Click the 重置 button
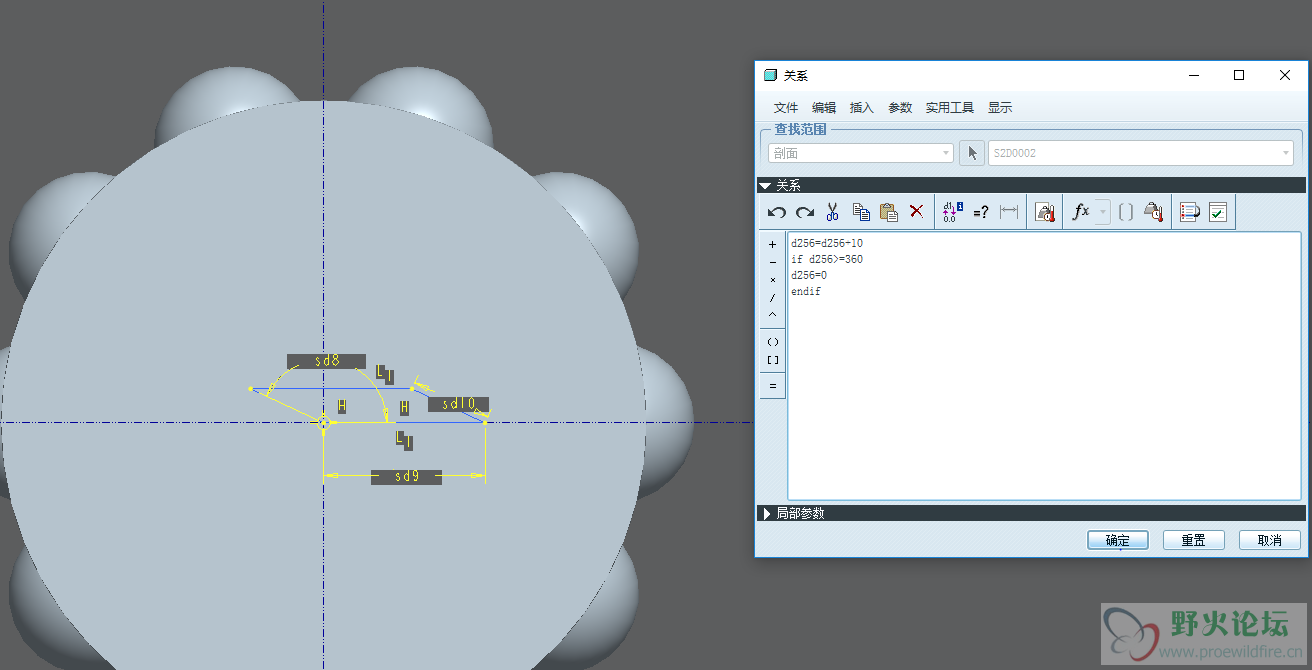The image size is (1312, 670). pyautogui.click(x=1194, y=540)
